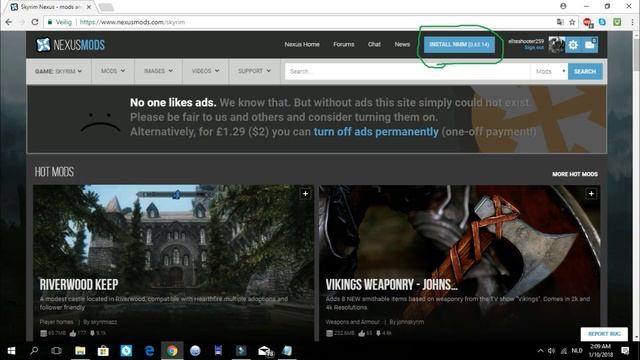Open account settings gear icon
640x360 pixels.
573,45
